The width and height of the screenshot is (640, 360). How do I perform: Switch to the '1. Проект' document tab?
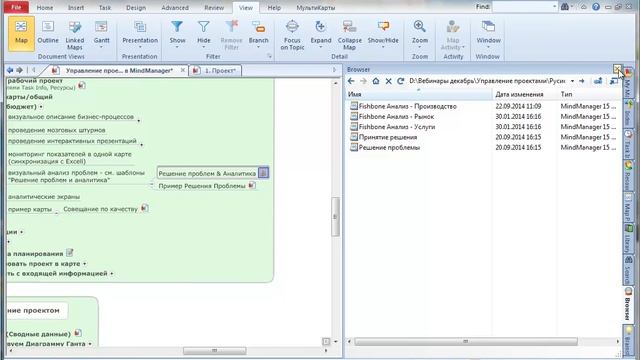coord(216,71)
